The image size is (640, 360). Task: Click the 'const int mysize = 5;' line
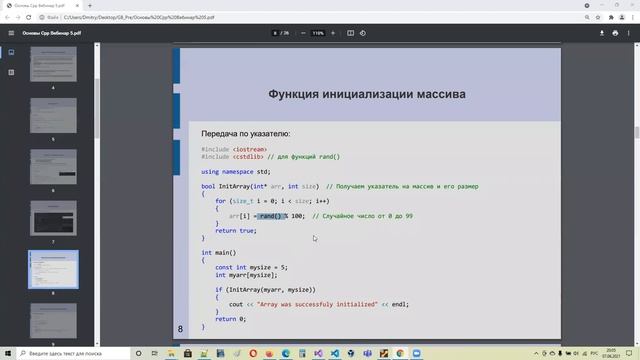[x=251, y=267]
